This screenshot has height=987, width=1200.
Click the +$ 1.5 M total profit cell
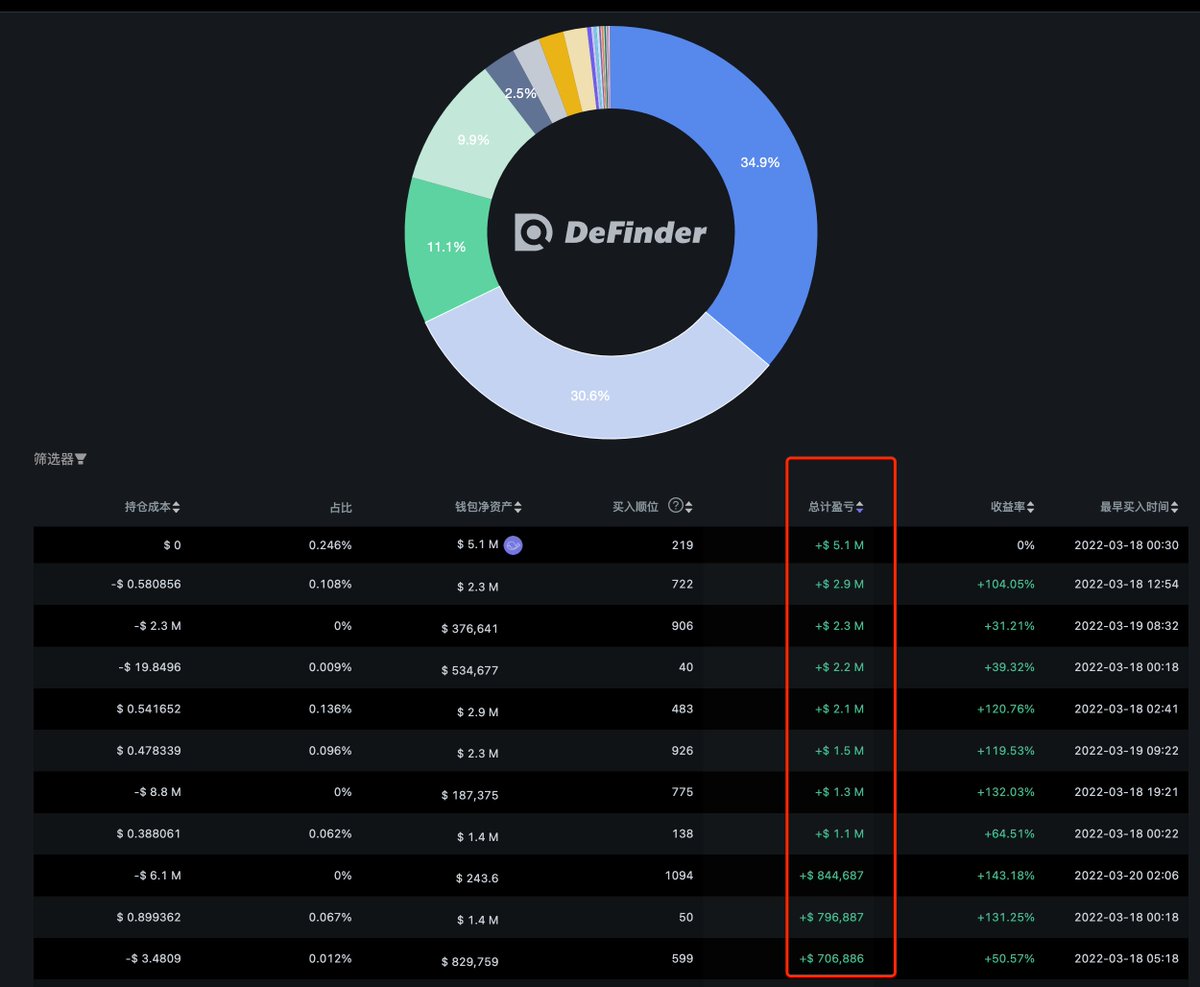point(840,750)
